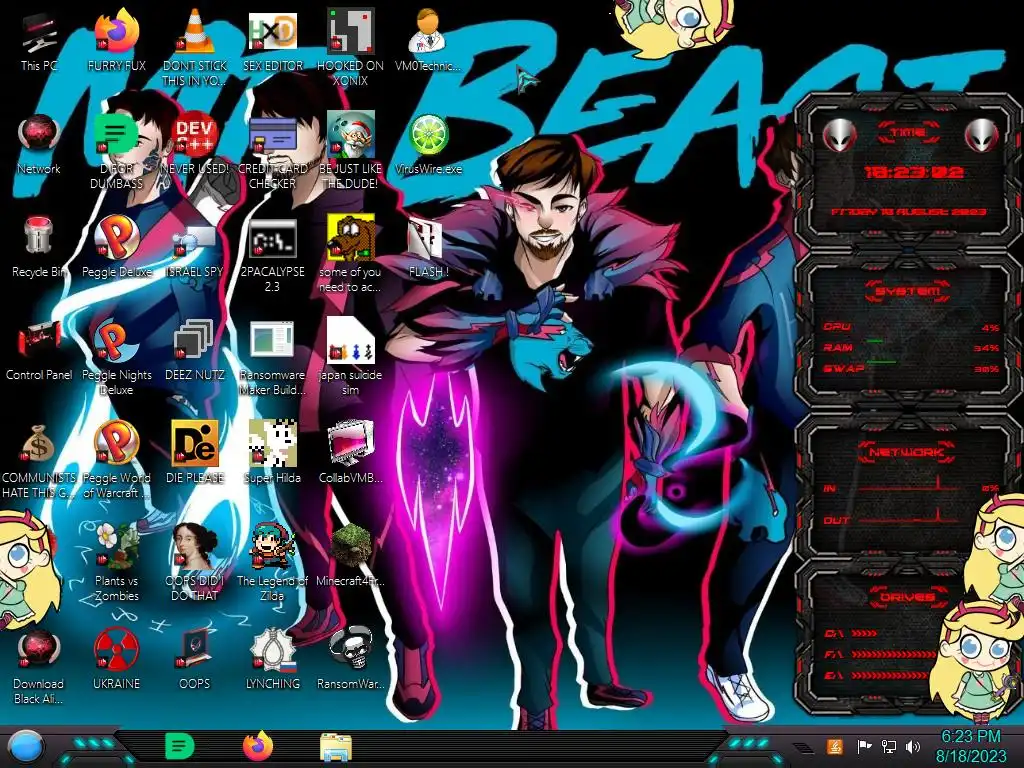The width and height of the screenshot is (1024, 768).
Task: Click the network tray icon
Action: [x=888, y=746]
